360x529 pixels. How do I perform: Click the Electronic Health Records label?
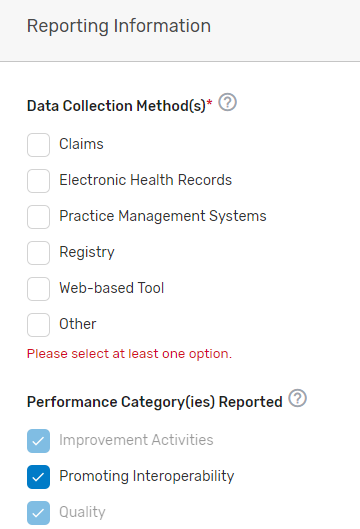(x=146, y=180)
